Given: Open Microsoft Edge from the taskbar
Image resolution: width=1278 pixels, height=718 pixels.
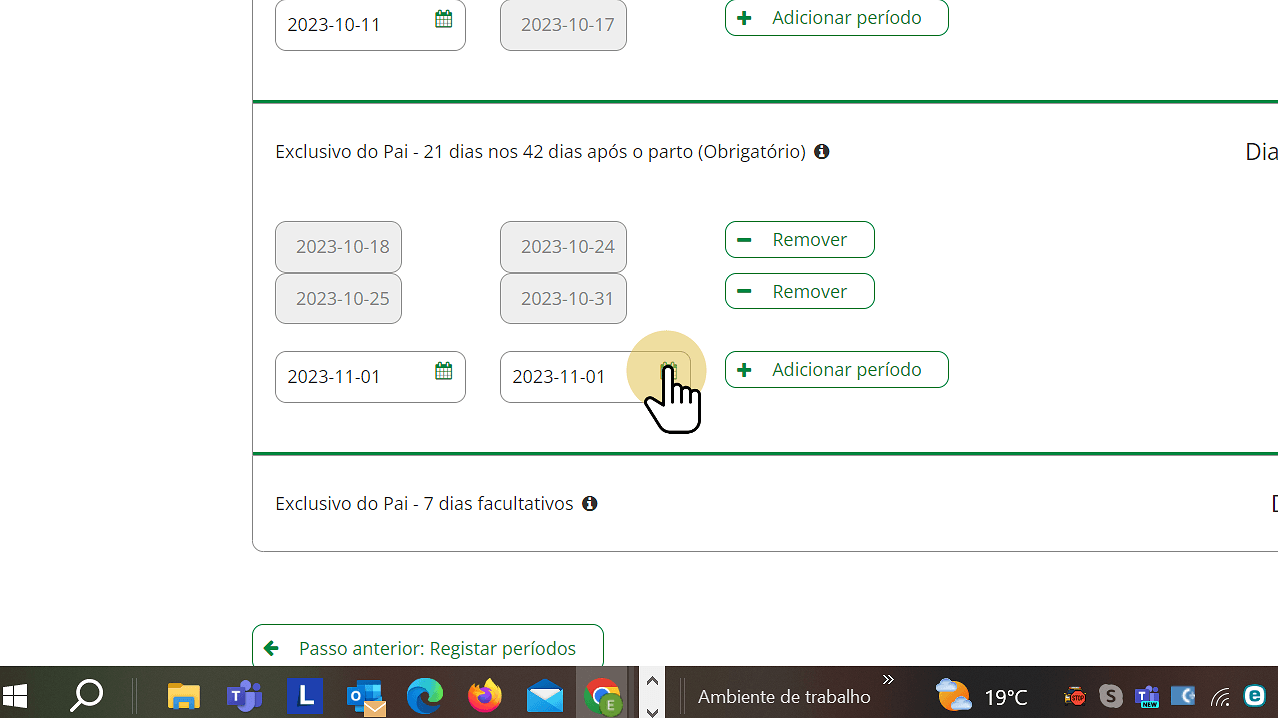Looking at the screenshot, I should pos(425,695).
